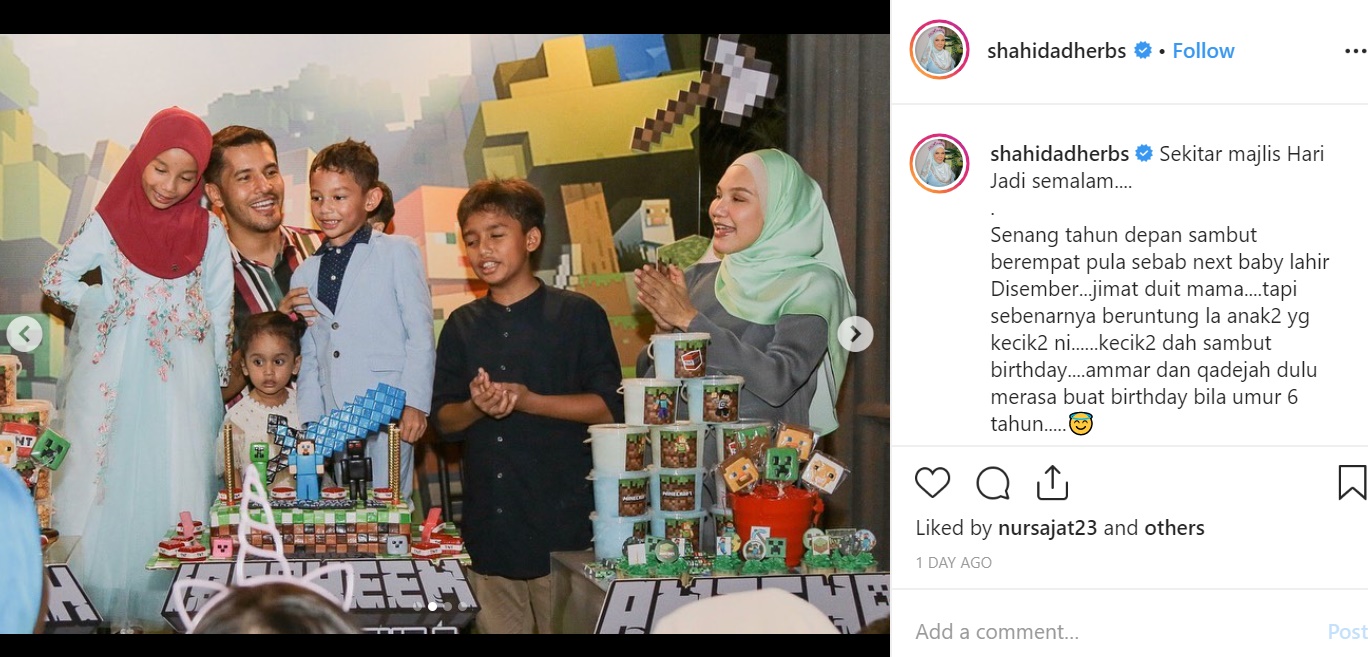Click the profile avatar next to the caption

pos(939,163)
